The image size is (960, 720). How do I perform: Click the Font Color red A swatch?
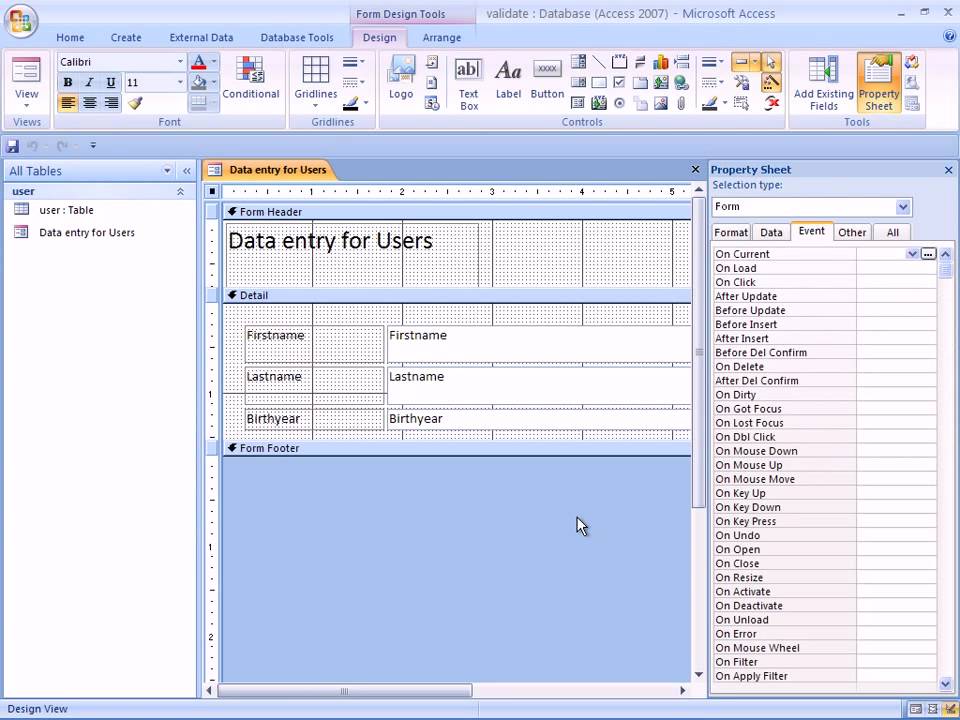(x=198, y=62)
